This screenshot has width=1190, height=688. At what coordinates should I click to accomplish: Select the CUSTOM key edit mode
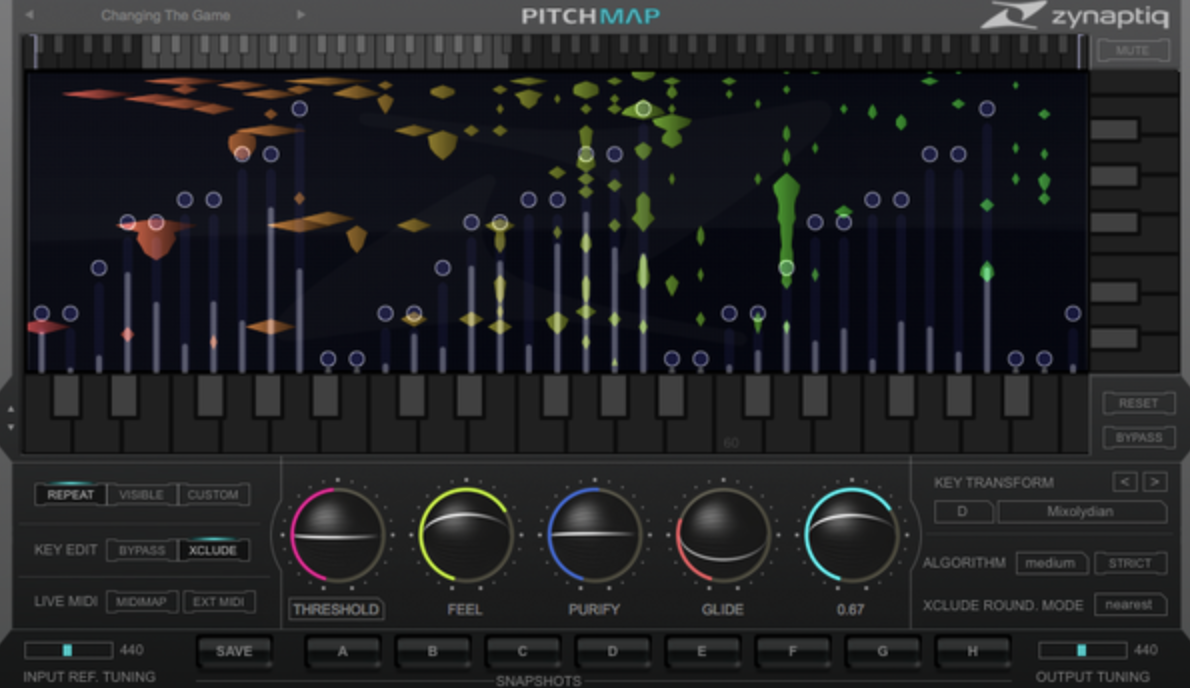coord(212,494)
